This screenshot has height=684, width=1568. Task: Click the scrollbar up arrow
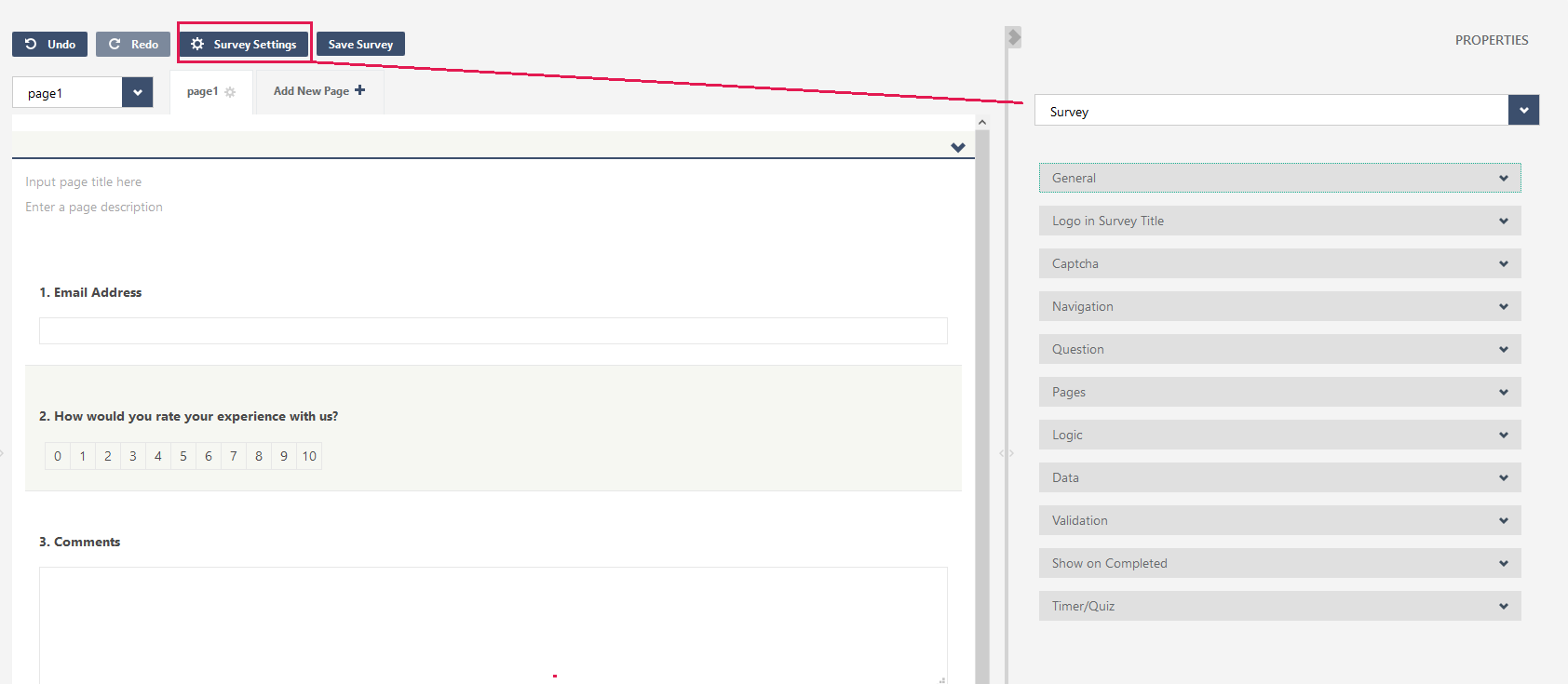tap(982, 122)
